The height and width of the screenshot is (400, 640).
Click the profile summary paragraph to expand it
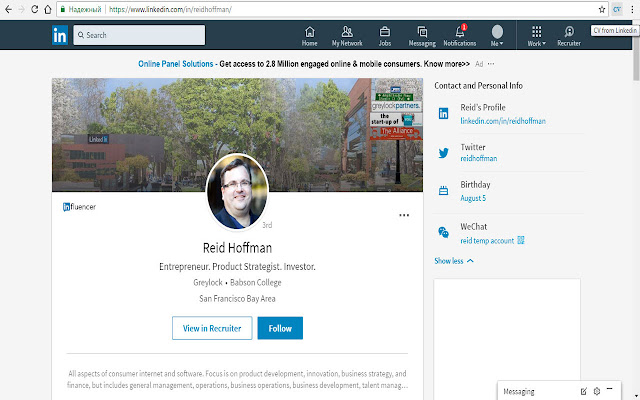coord(237,379)
